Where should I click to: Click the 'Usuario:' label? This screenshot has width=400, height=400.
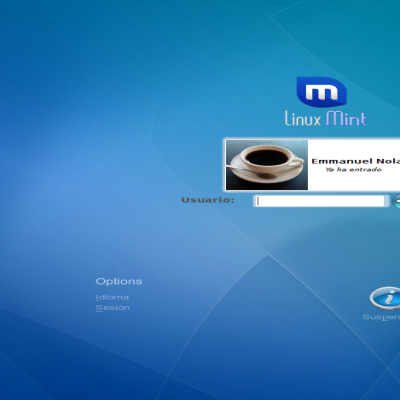(x=208, y=200)
